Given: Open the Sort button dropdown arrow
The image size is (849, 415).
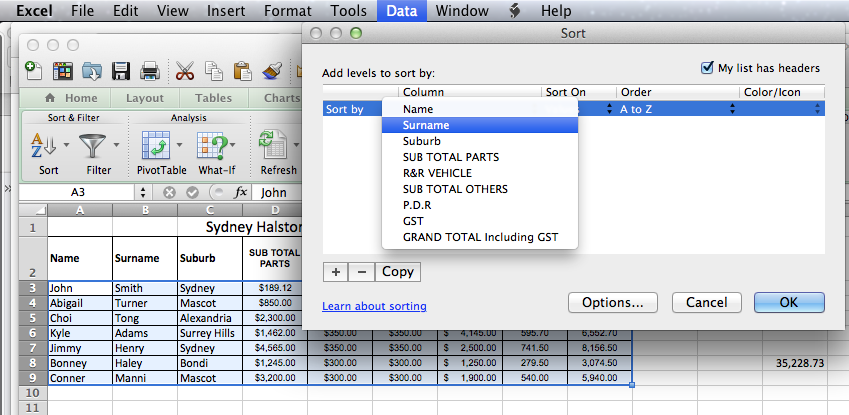Looking at the screenshot, I should pyautogui.click(x=67, y=146).
